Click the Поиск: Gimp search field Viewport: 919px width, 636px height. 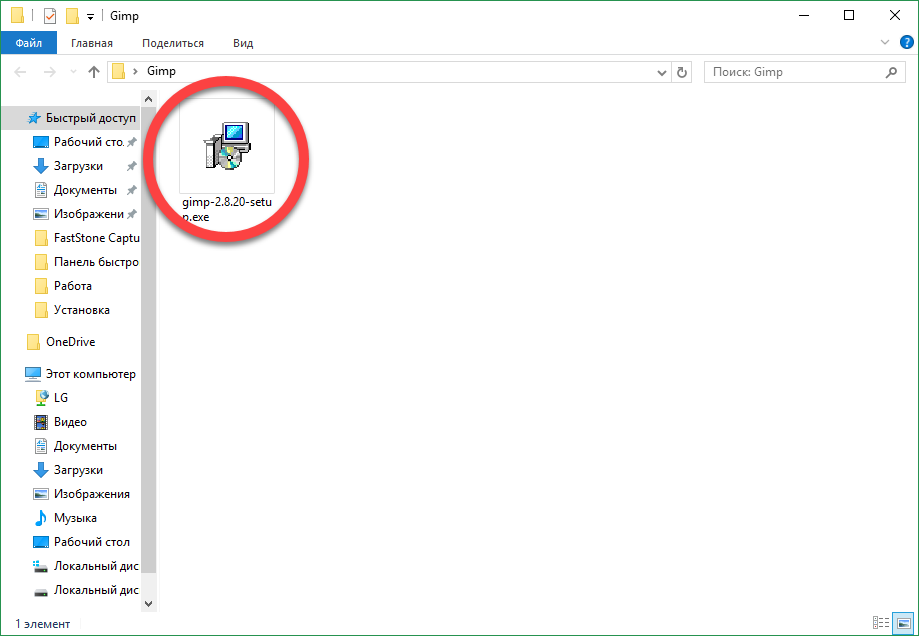pyautogui.click(x=795, y=72)
